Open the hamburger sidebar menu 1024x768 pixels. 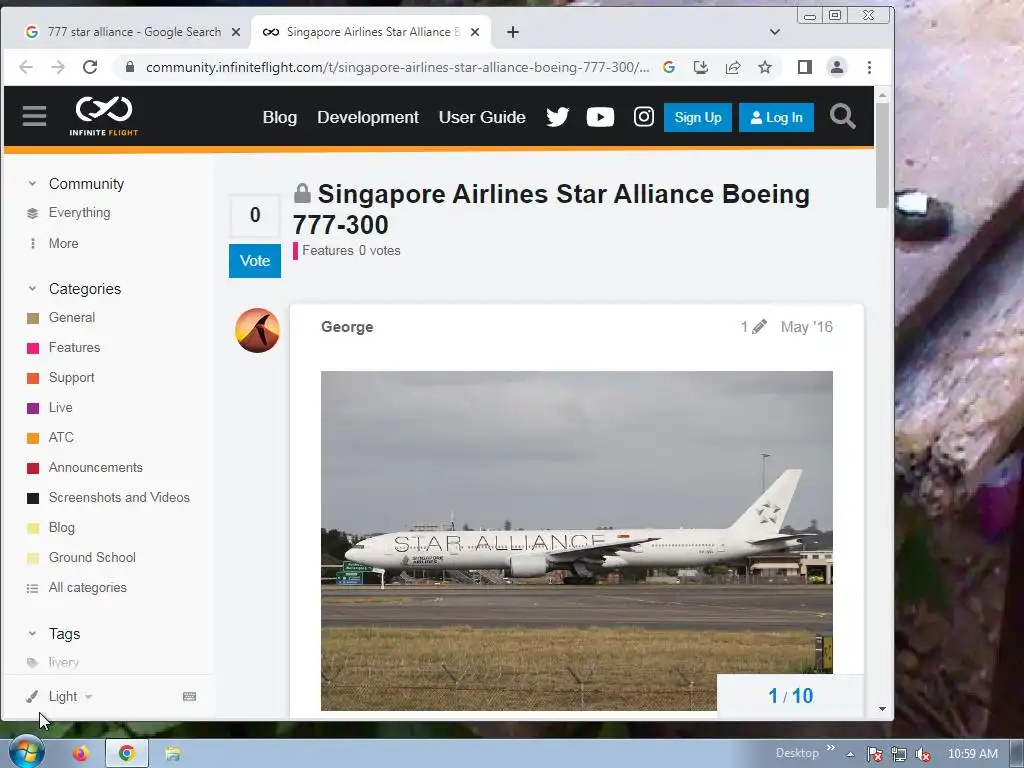[34, 116]
